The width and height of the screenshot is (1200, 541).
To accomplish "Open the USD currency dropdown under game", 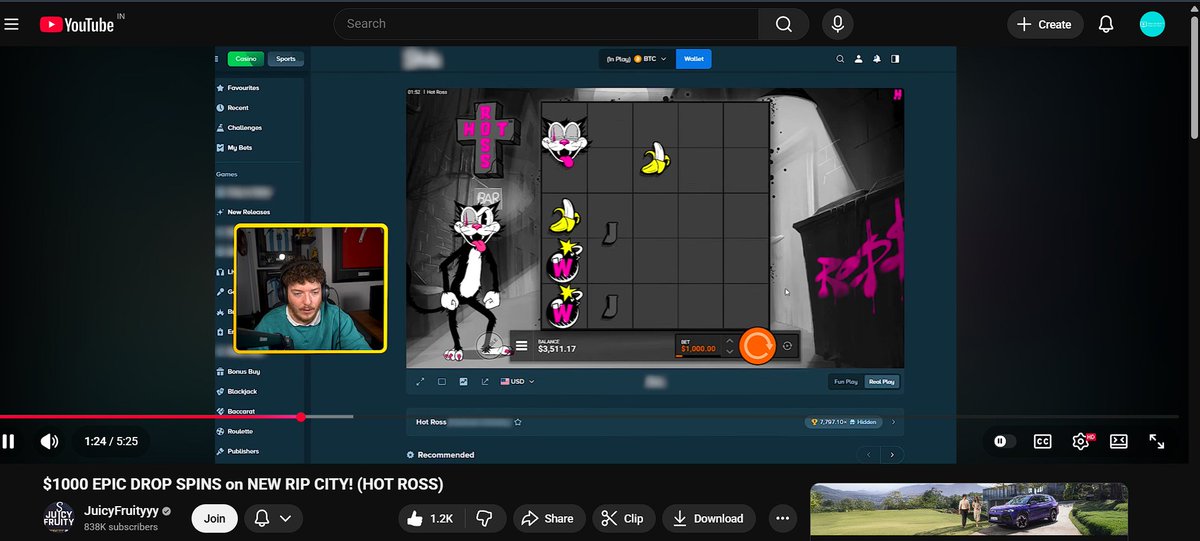I will pyautogui.click(x=517, y=381).
